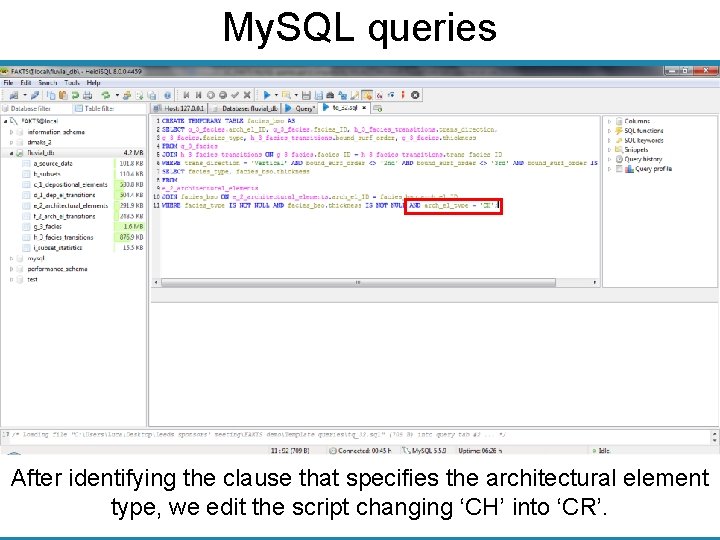Click the black round cancel query icon
Screen dimensions: 720x540
pyautogui.click(x=415, y=95)
